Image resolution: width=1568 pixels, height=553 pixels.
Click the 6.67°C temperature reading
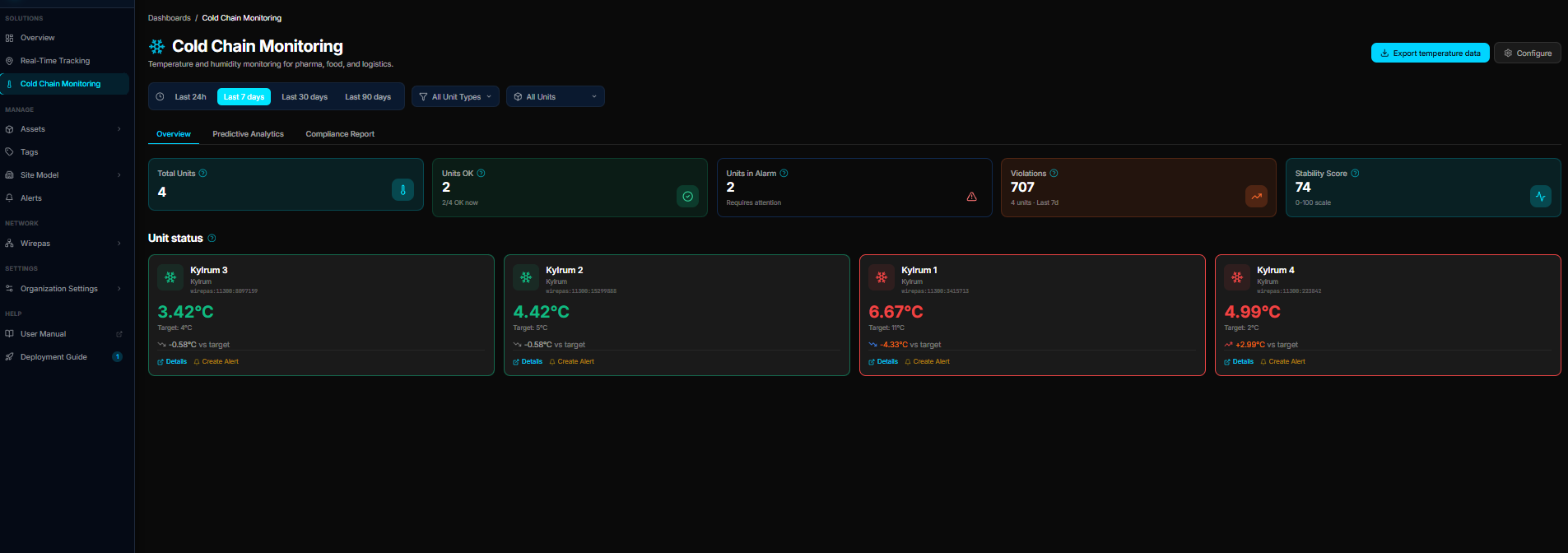point(896,312)
